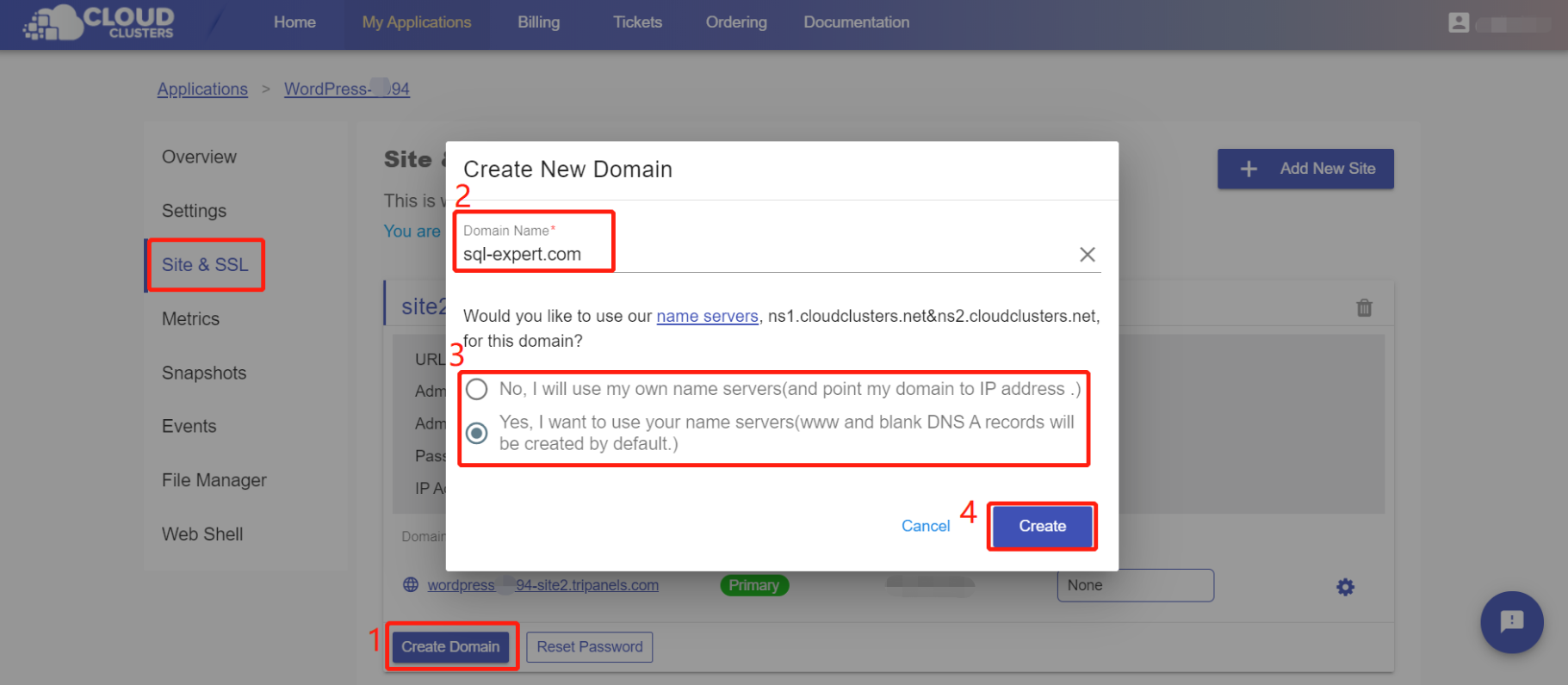Clear the Domain Name field with X icon
Image resolution: width=1568 pixels, height=685 pixels.
(1088, 255)
